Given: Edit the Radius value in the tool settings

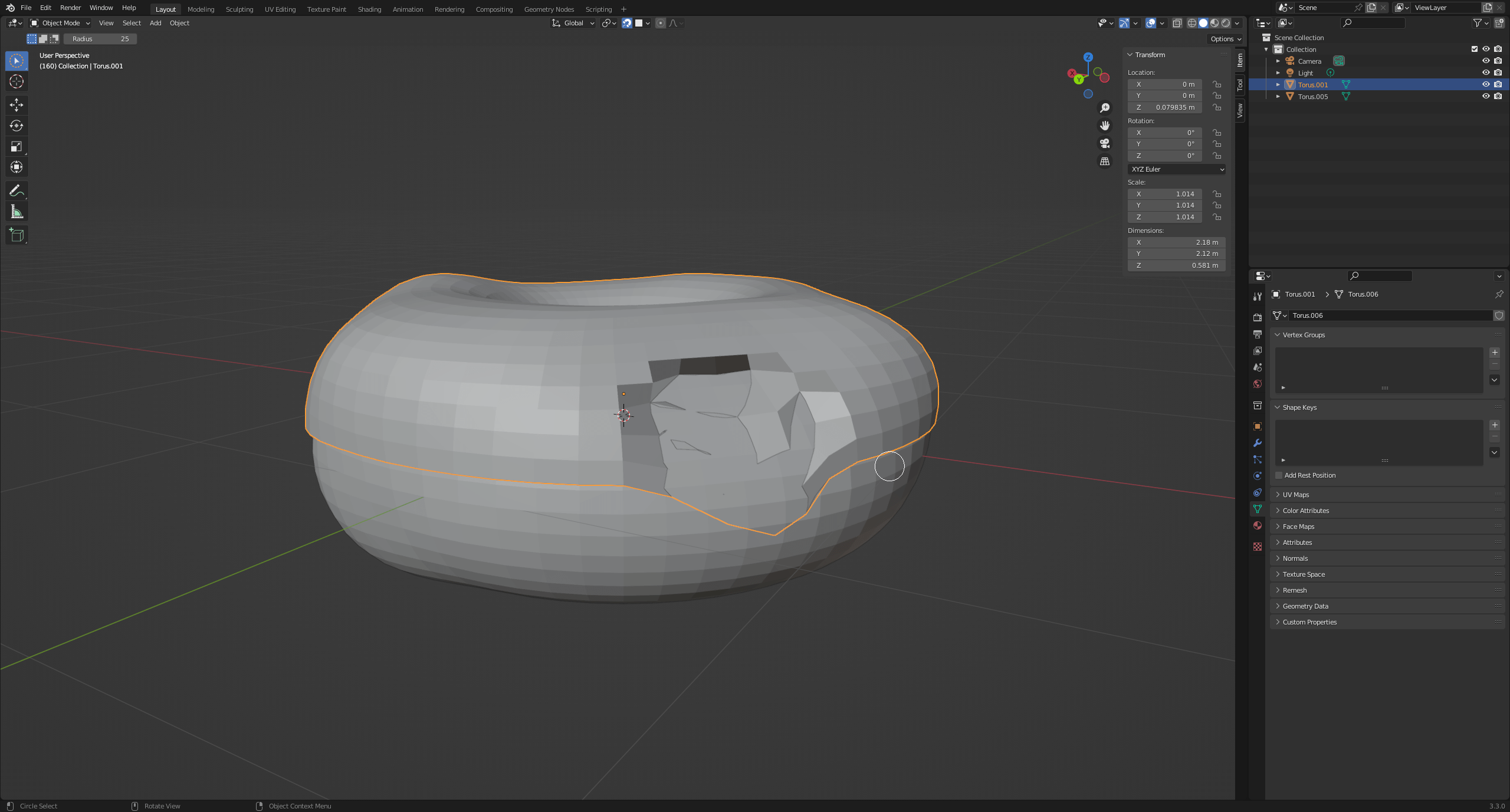Looking at the screenshot, I should 100,38.
